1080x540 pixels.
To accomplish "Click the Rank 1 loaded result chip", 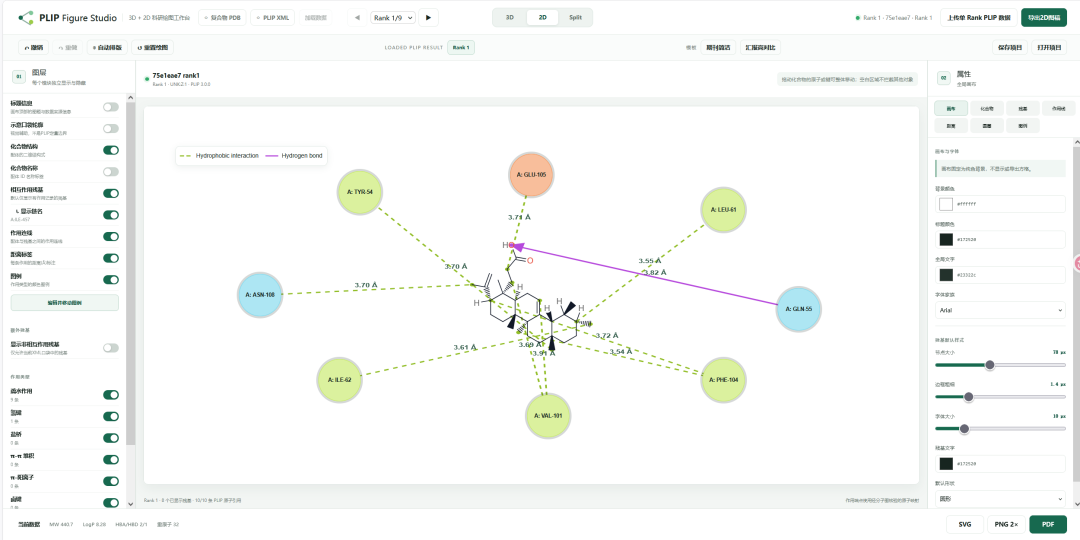I will tap(461, 48).
